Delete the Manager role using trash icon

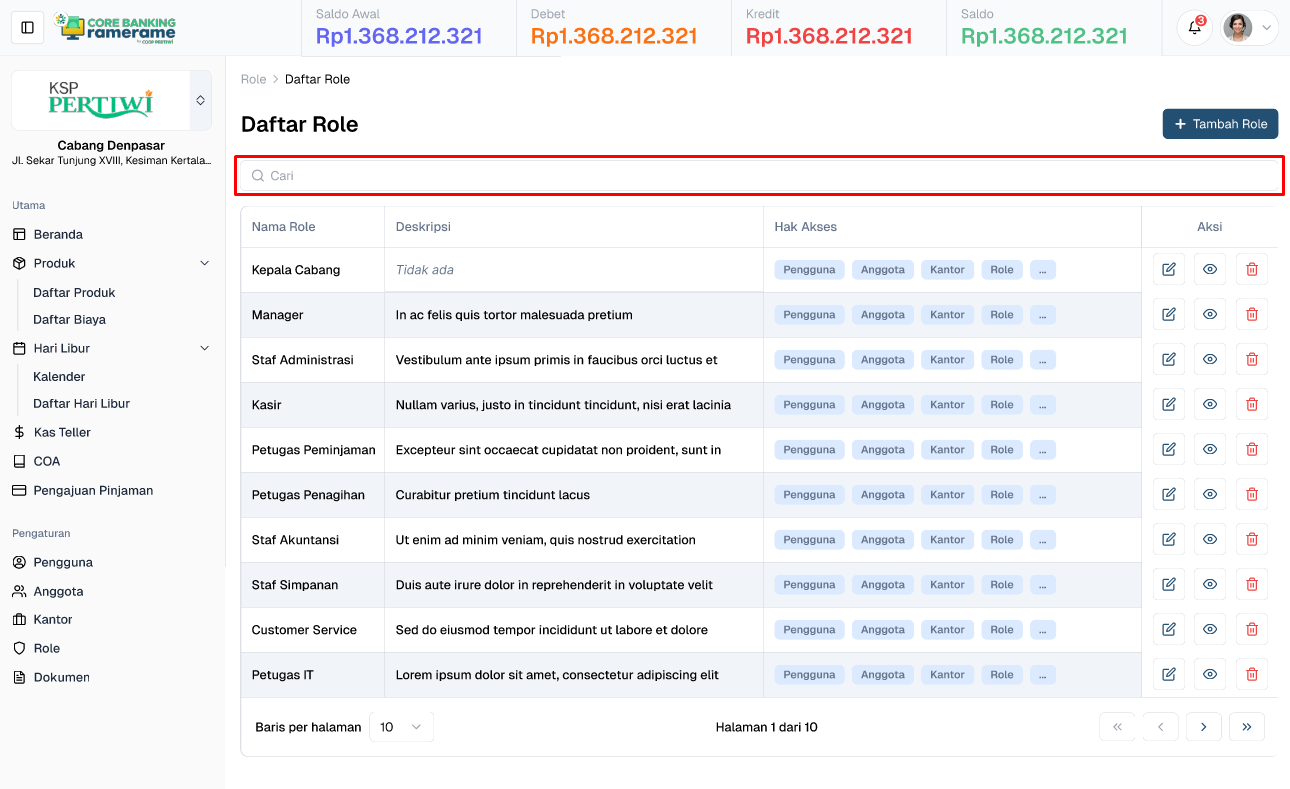1251,315
